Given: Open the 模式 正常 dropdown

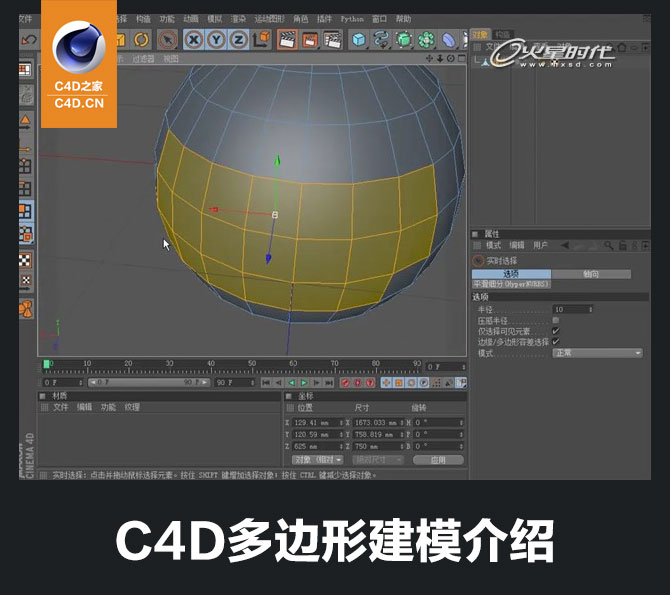Looking at the screenshot, I should (x=597, y=353).
